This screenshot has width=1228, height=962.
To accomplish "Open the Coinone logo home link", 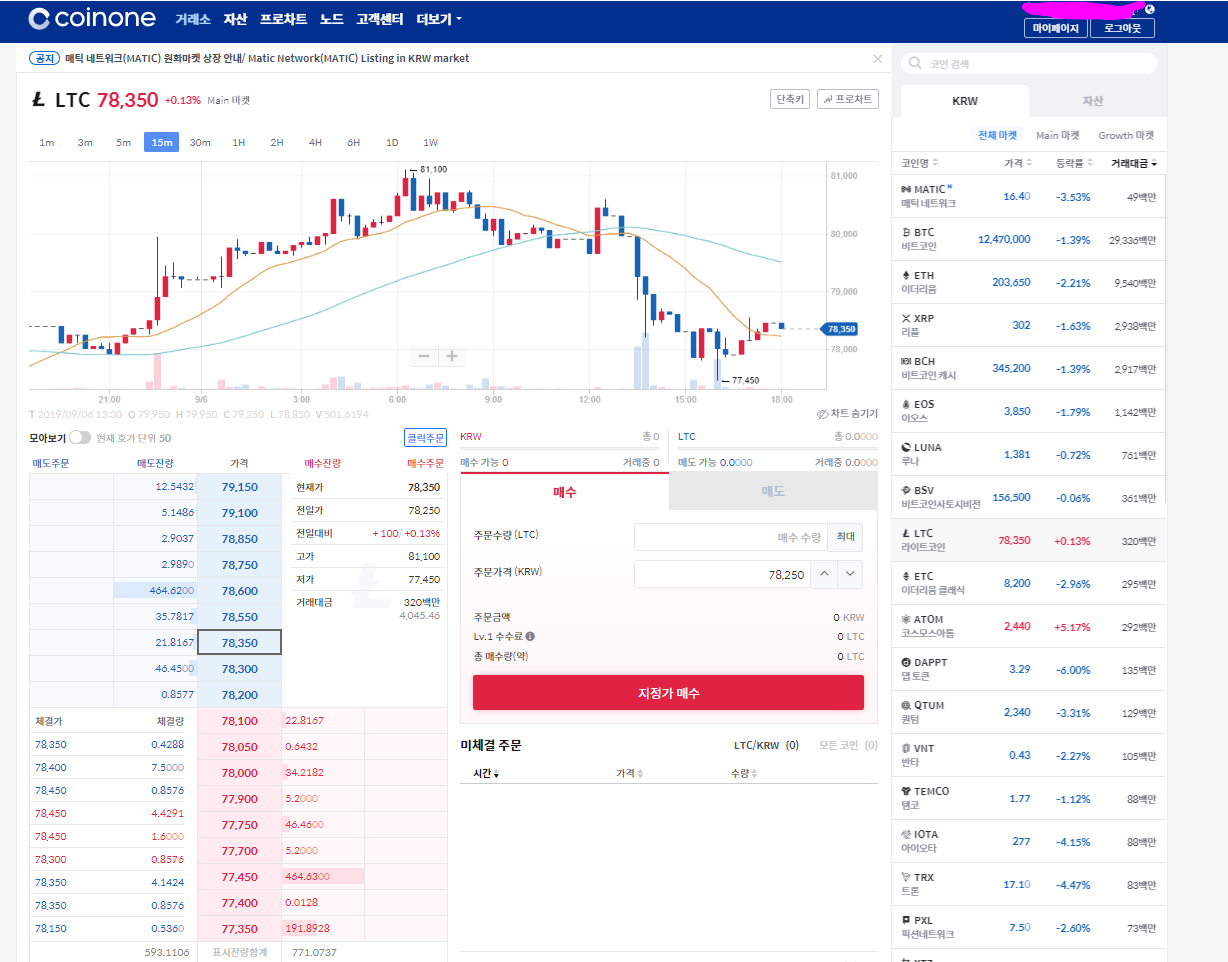I will 92,18.
